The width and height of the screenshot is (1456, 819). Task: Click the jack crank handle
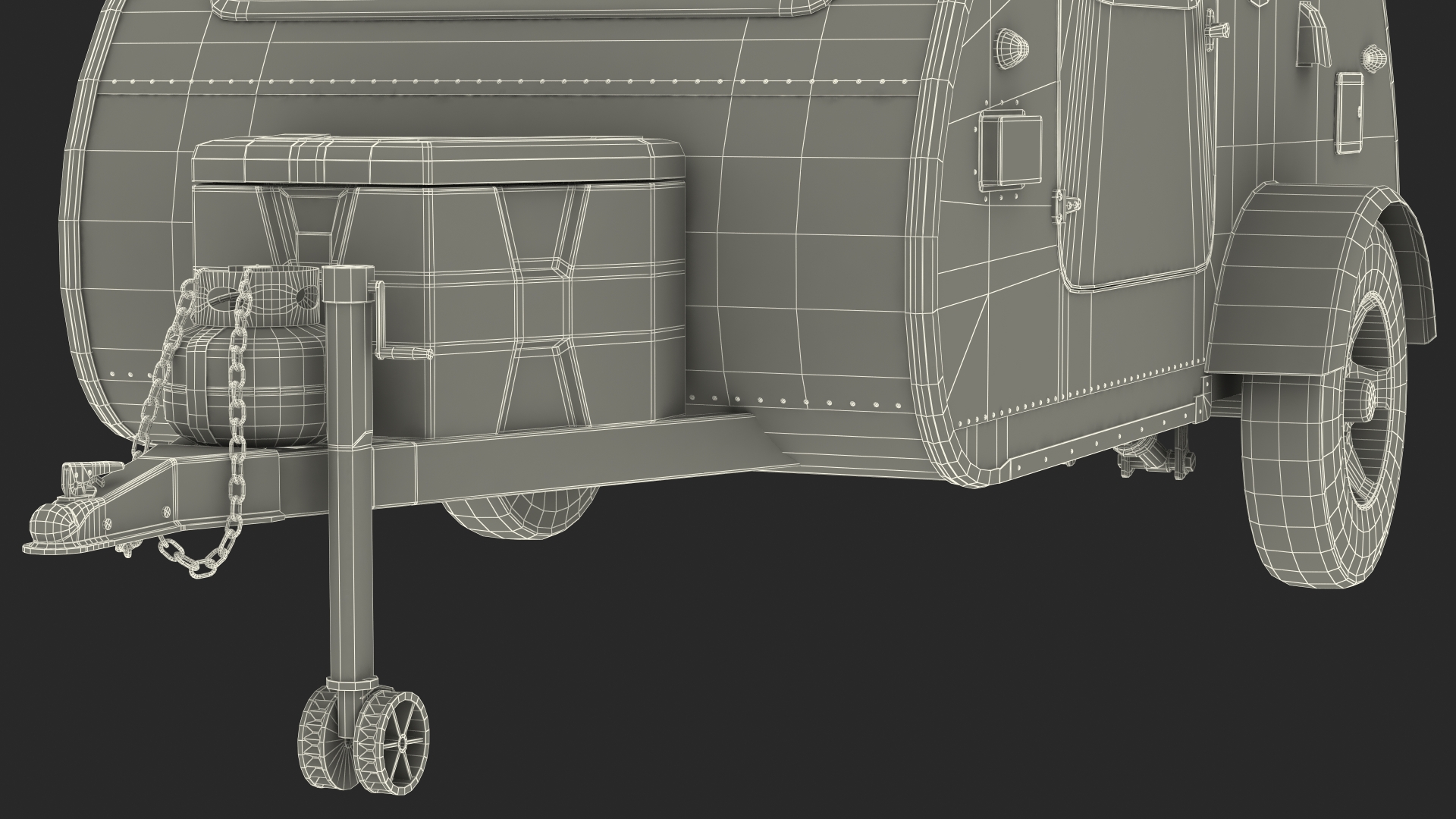[402, 322]
